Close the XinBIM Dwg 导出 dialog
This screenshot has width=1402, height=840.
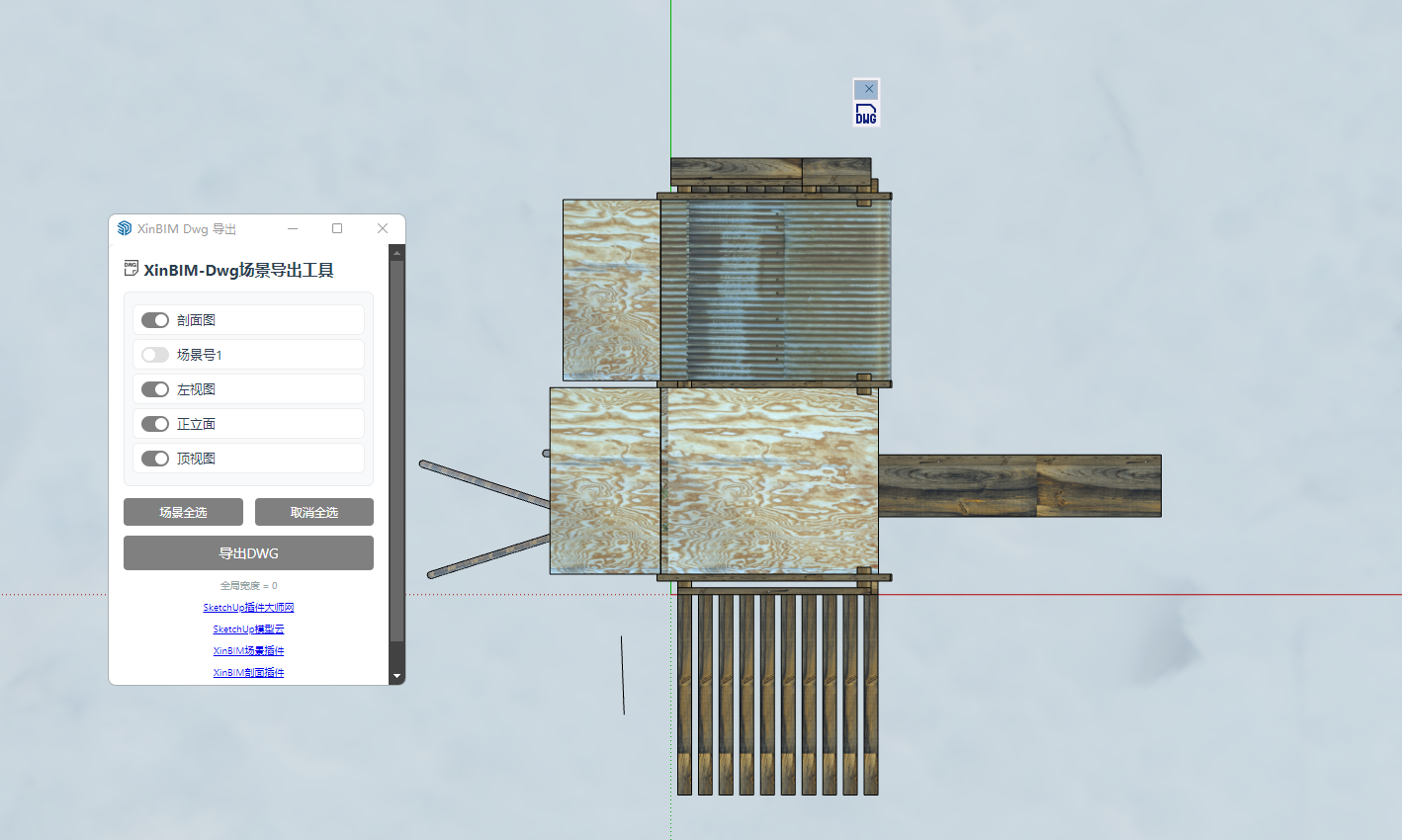click(x=383, y=228)
